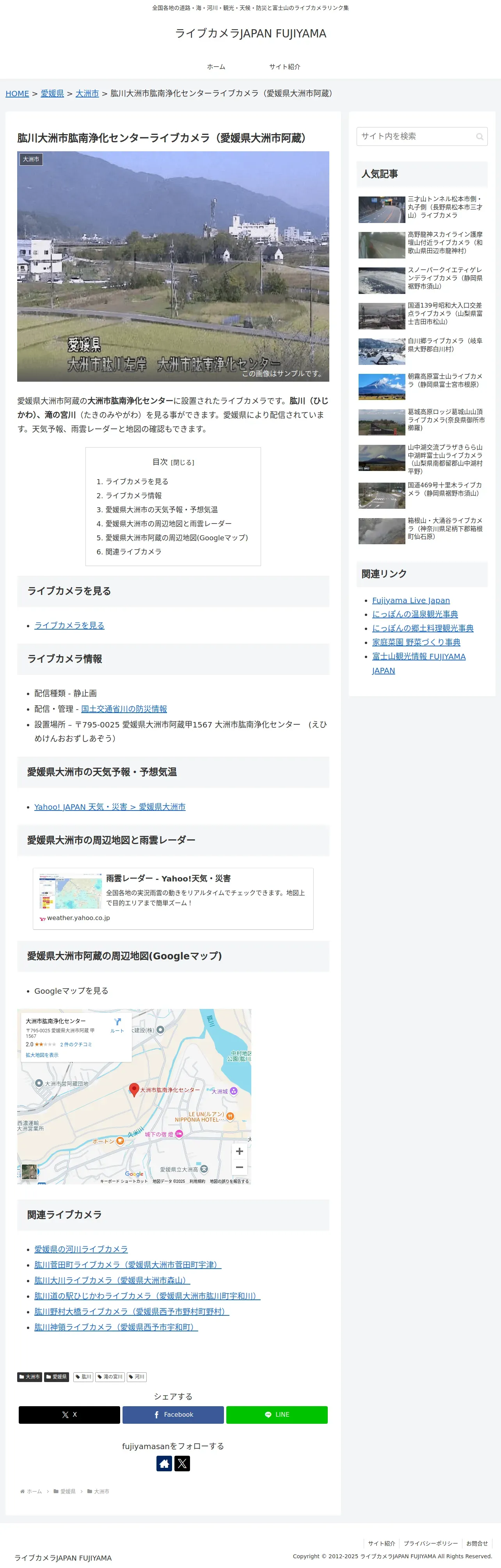Open 肱川大川ライブカメラ link
501x1568 pixels.
coord(112,1280)
